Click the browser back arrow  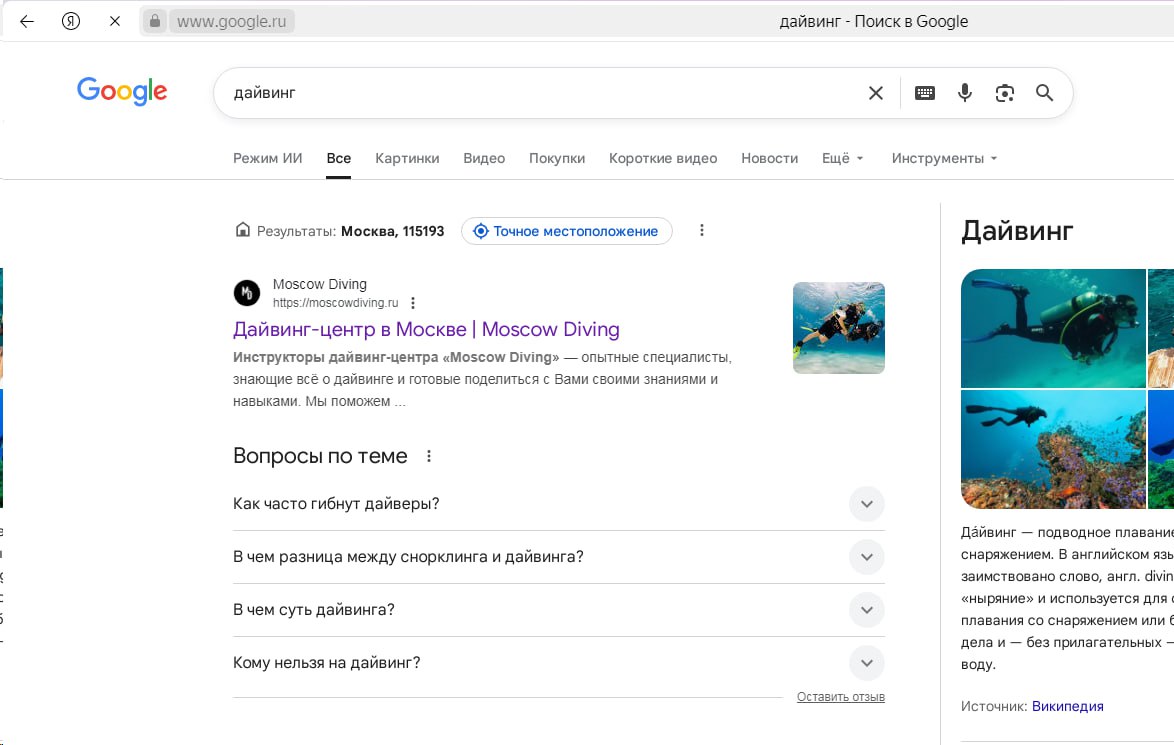27,21
